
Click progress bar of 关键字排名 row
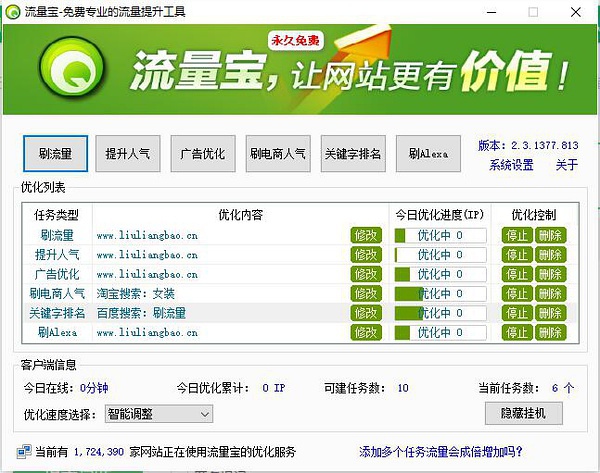click(440, 313)
